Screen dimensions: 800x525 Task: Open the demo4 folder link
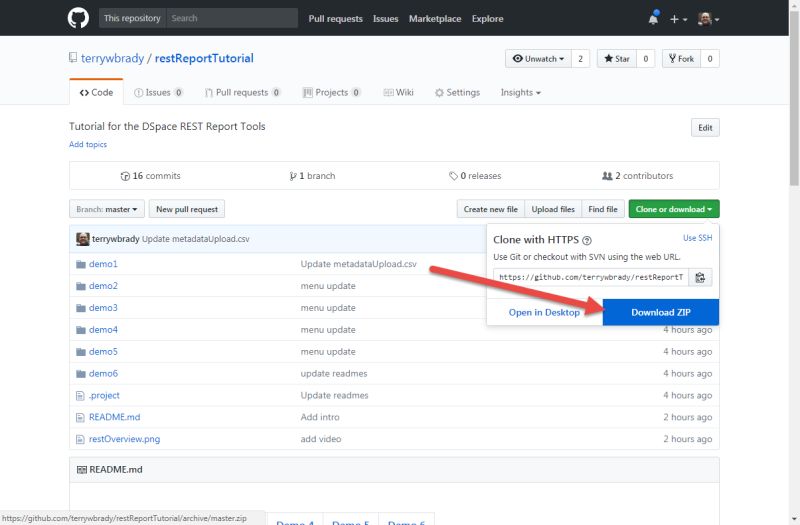tap(103, 330)
